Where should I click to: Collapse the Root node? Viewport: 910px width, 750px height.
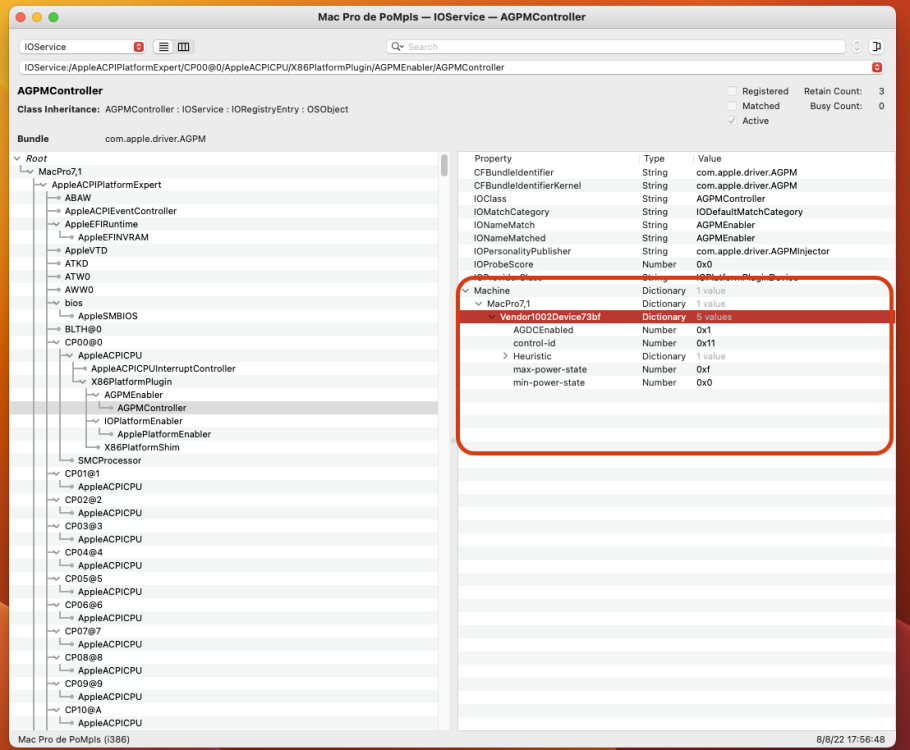pos(17,158)
